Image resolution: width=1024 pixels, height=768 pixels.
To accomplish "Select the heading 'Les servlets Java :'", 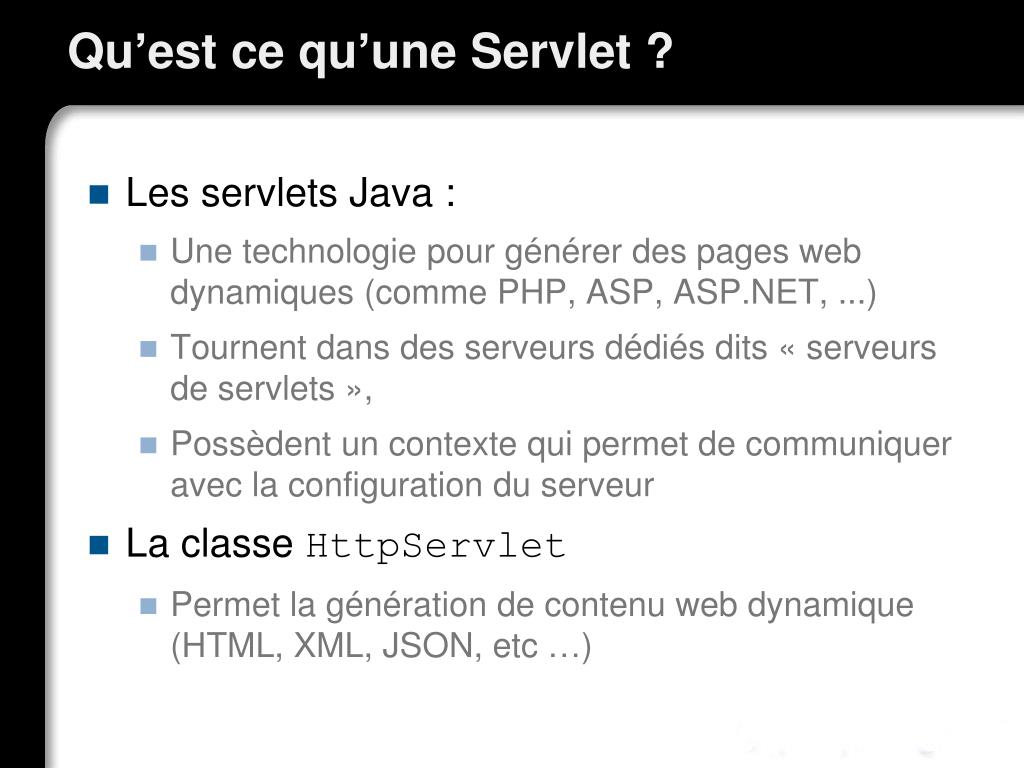I will (291, 193).
